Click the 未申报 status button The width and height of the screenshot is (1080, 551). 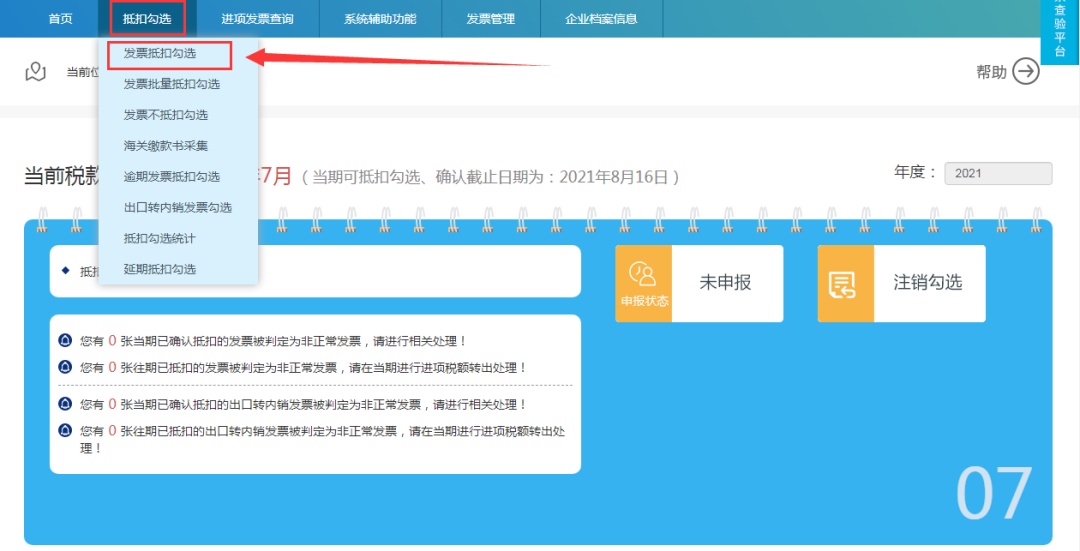pyautogui.click(x=725, y=283)
